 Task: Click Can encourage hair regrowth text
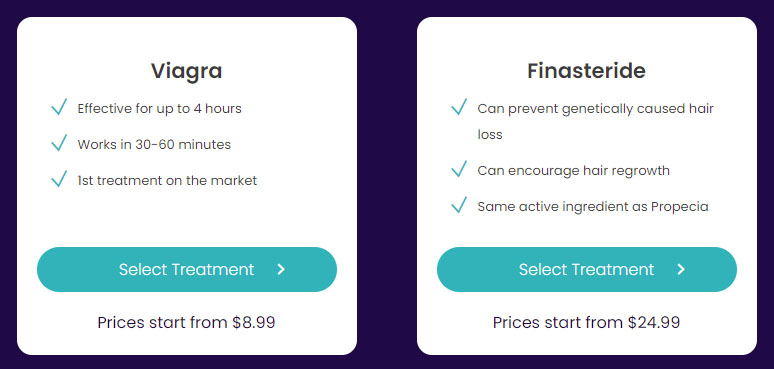(574, 171)
